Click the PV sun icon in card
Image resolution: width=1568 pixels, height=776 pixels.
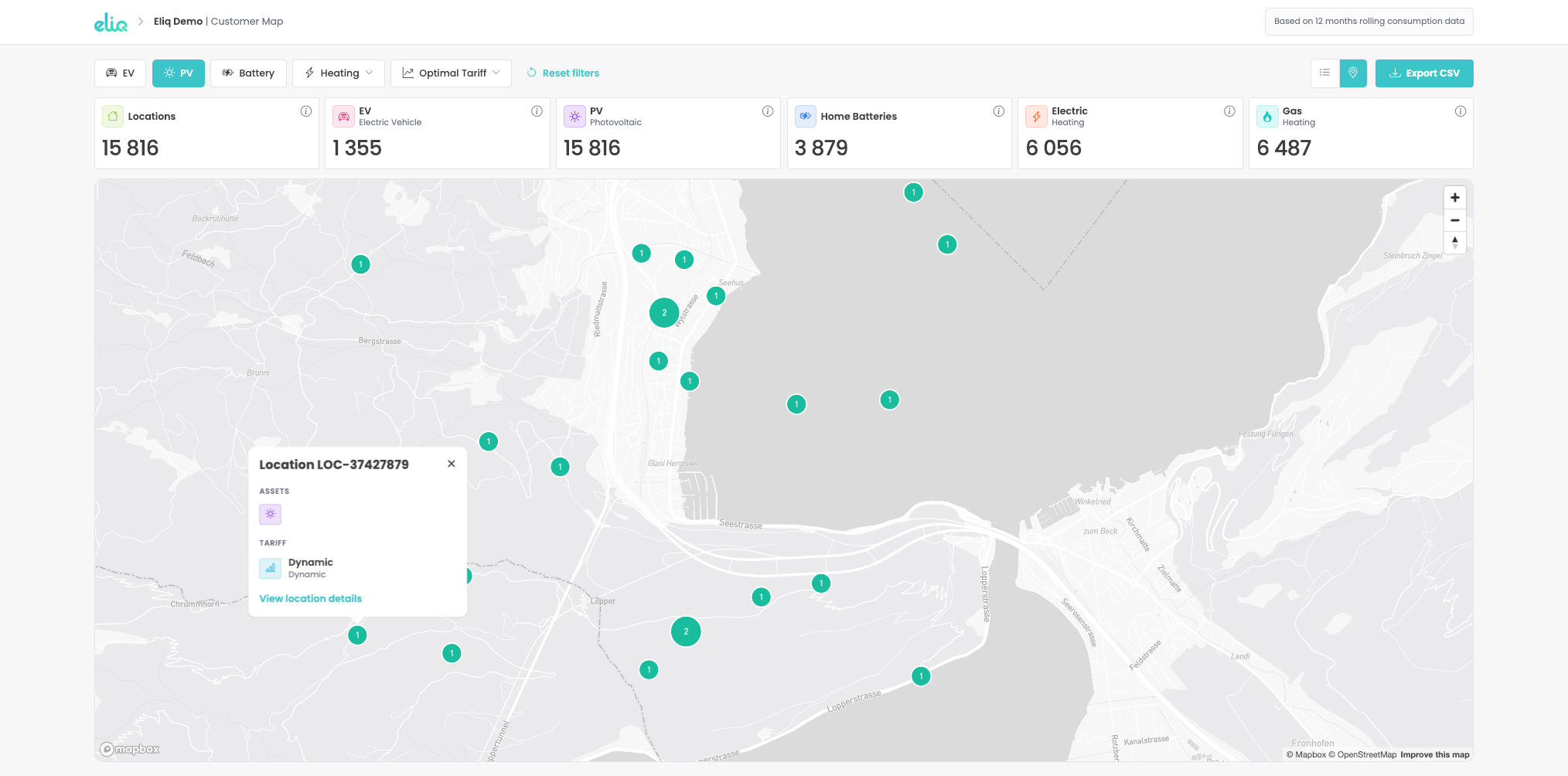[574, 116]
